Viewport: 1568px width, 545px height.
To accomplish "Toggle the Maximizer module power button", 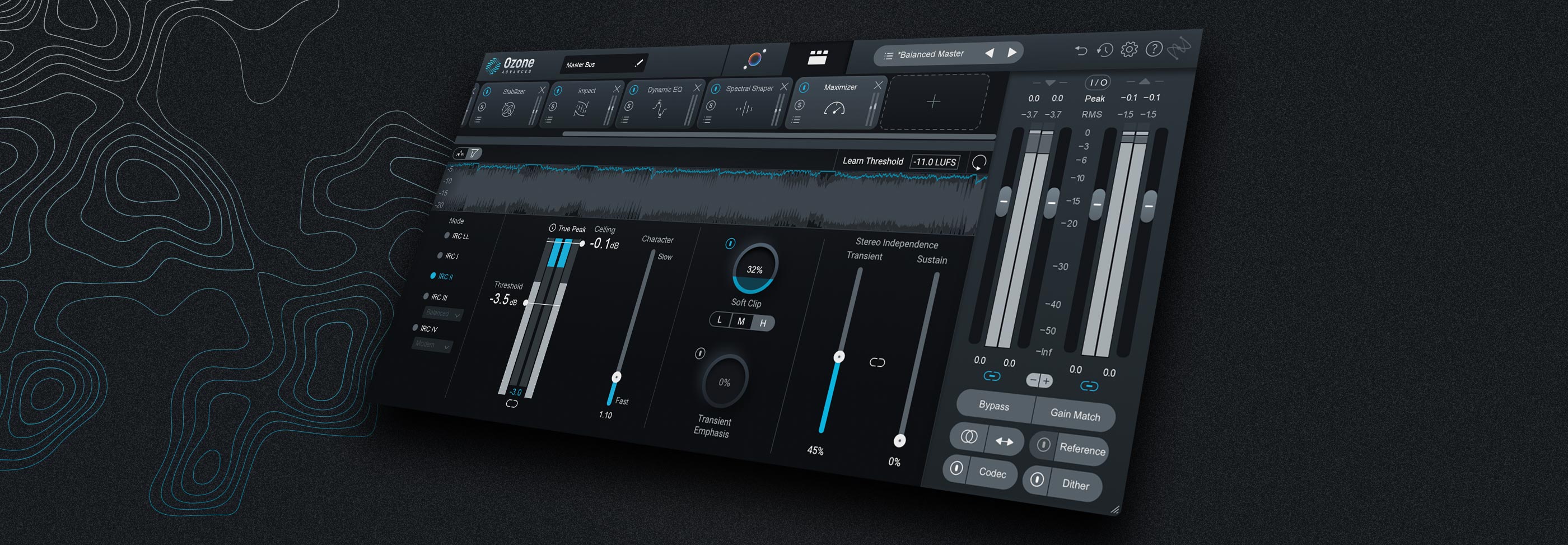I will pos(804,88).
